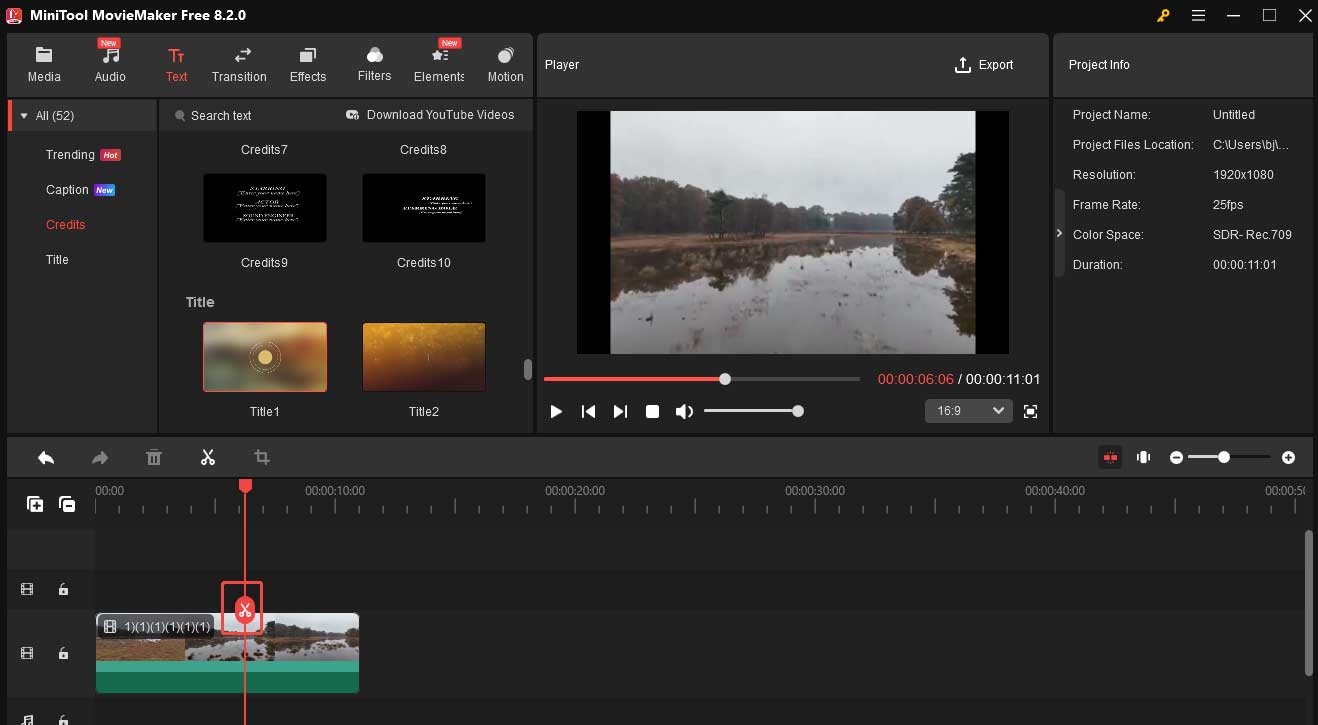The width and height of the screenshot is (1318, 725).
Task: Click the 1920x1080 resolution value
Action: pyautogui.click(x=1243, y=175)
